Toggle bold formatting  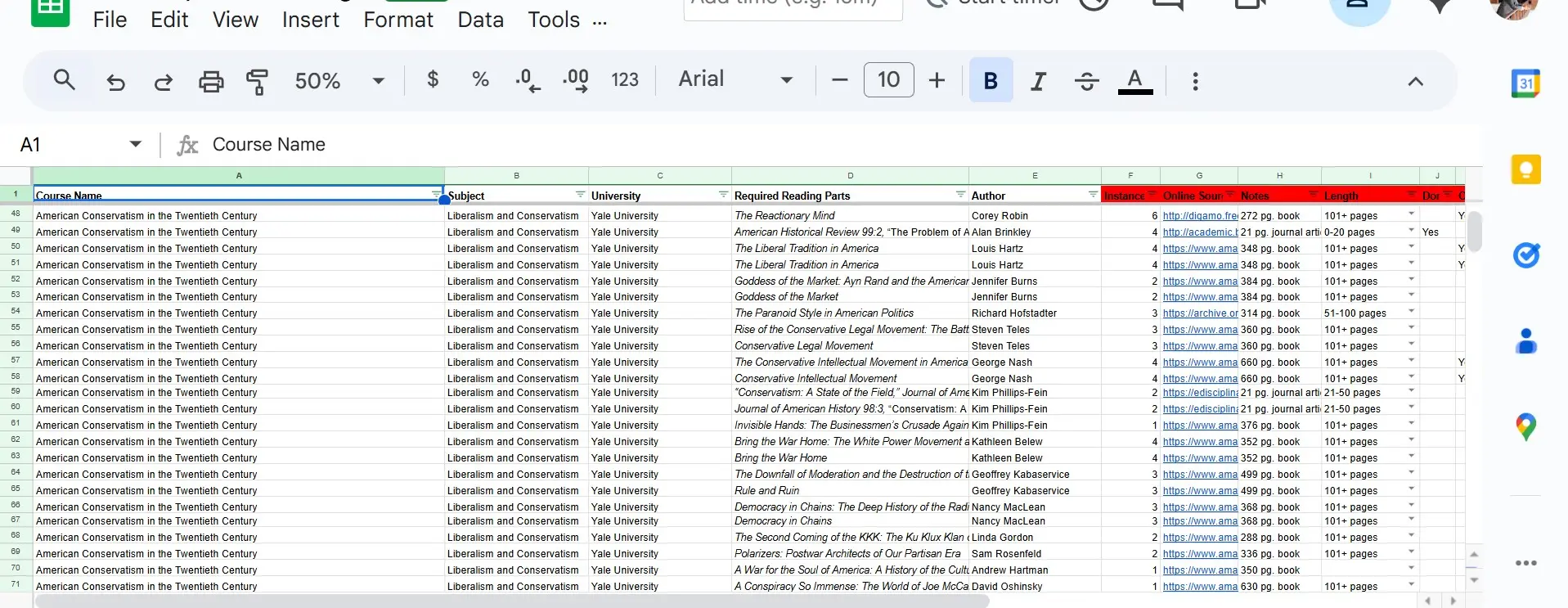tap(991, 80)
